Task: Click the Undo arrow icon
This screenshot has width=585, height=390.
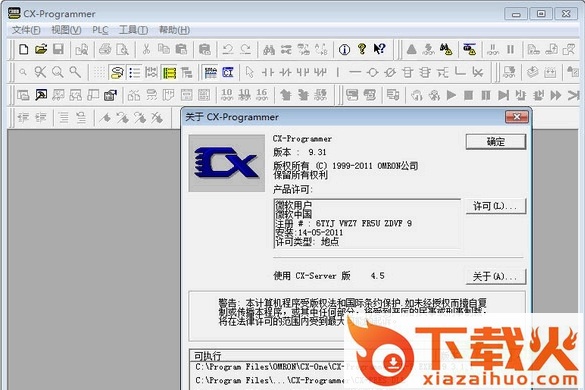Action: pos(228,49)
